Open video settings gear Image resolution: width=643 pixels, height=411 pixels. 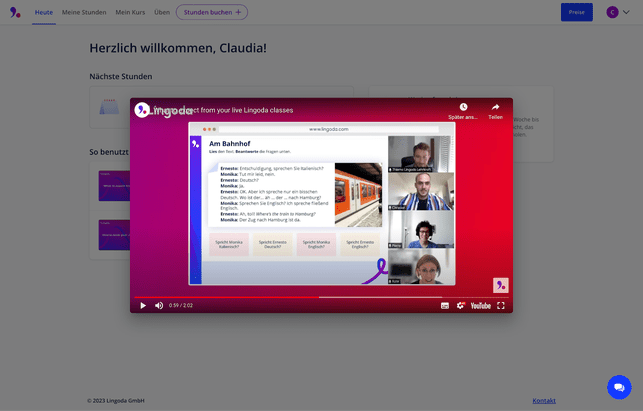pyautogui.click(x=461, y=305)
